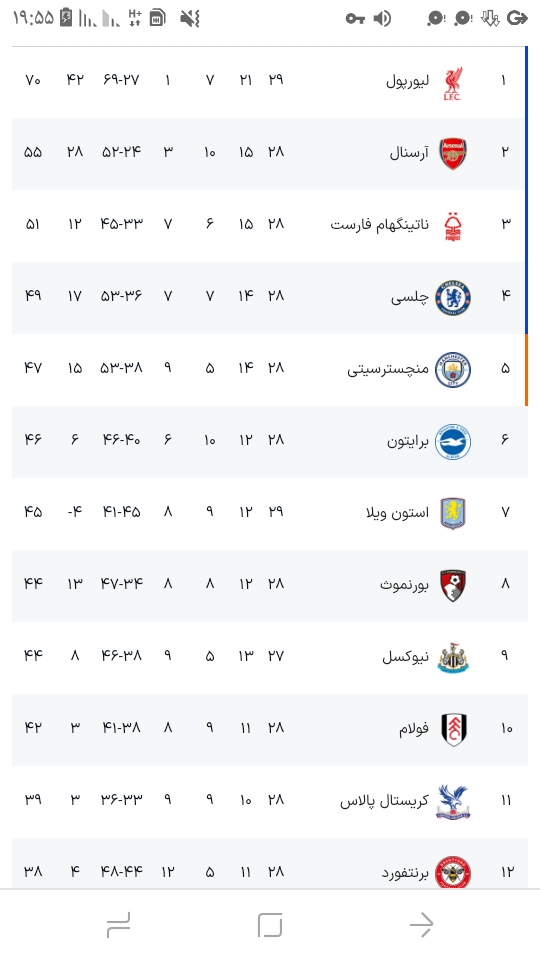540x960 pixels.
Task: Tap the Arsenal club crest
Action: (453, 154)
